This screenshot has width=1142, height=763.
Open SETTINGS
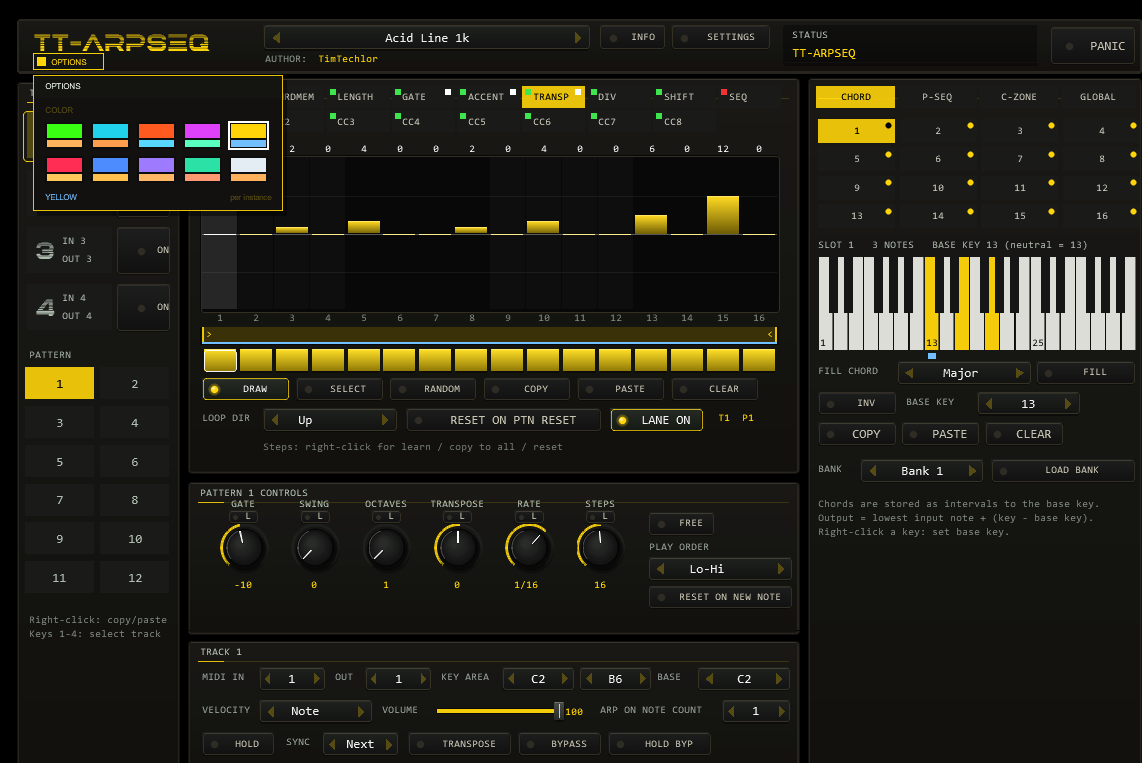(x=720, y=37)
